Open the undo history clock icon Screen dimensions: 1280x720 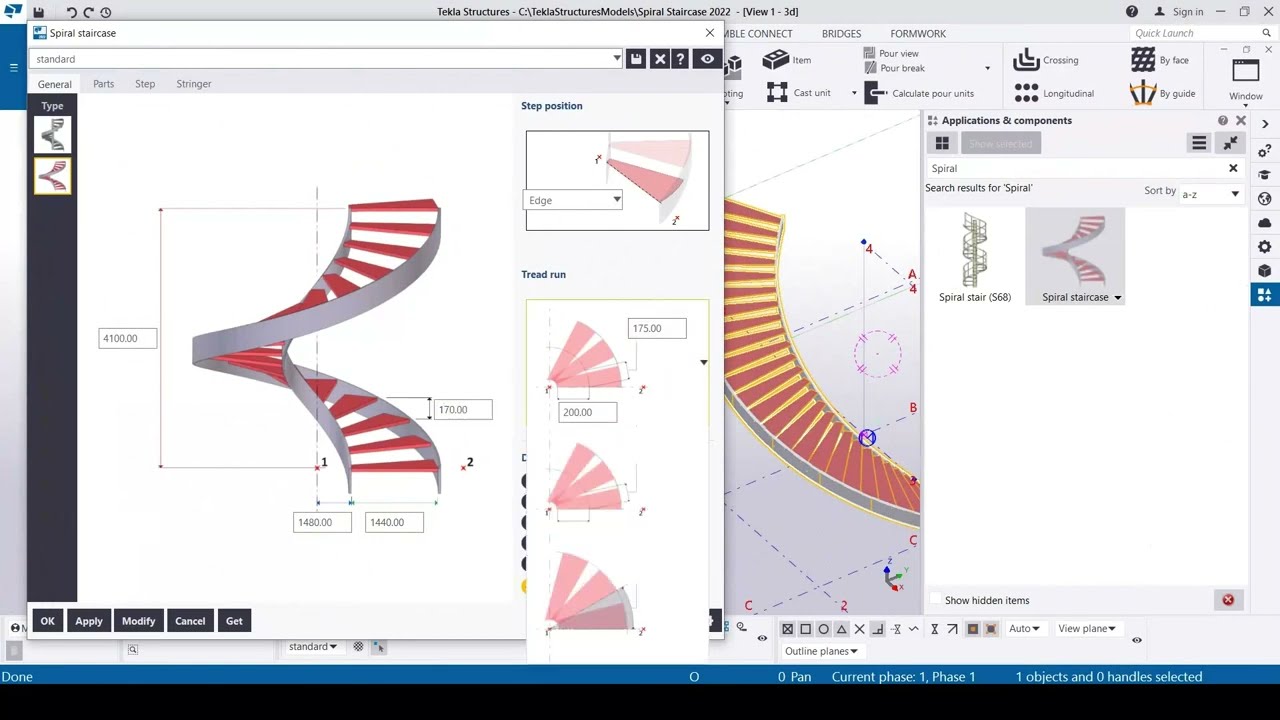[x=105, y=12]
